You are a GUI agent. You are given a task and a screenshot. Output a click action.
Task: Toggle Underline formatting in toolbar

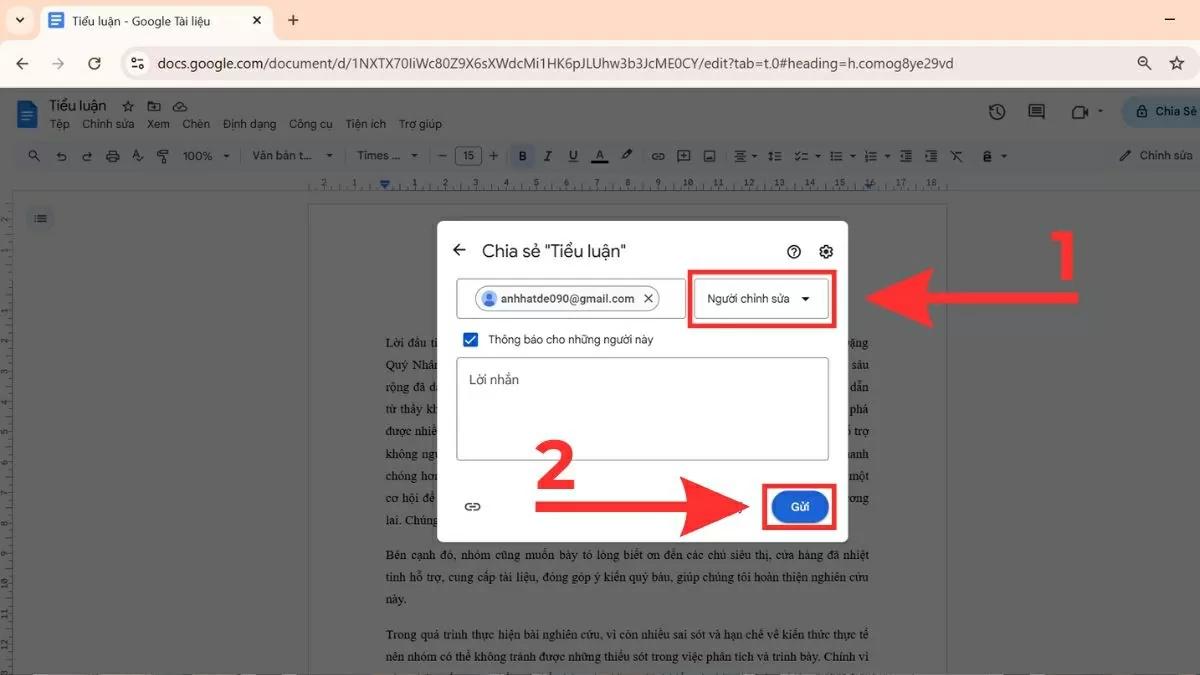coord(572,155)
